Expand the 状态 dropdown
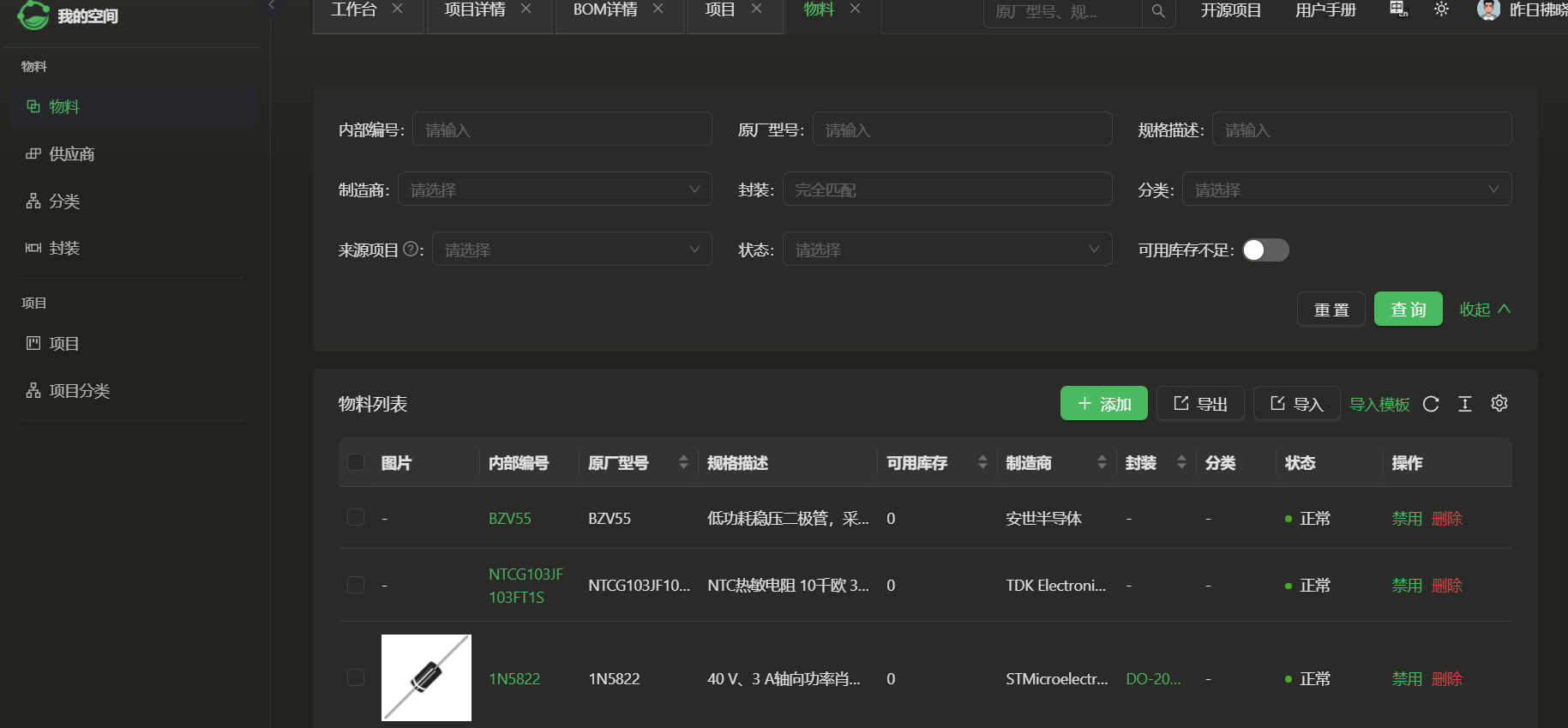 point(946,250)
